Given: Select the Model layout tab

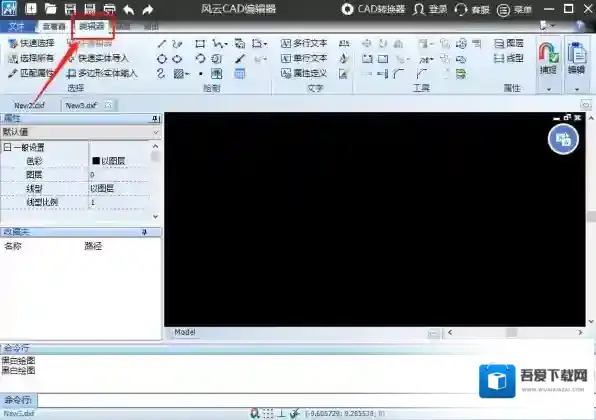Looking at the screenshot, I should [185, 332].
